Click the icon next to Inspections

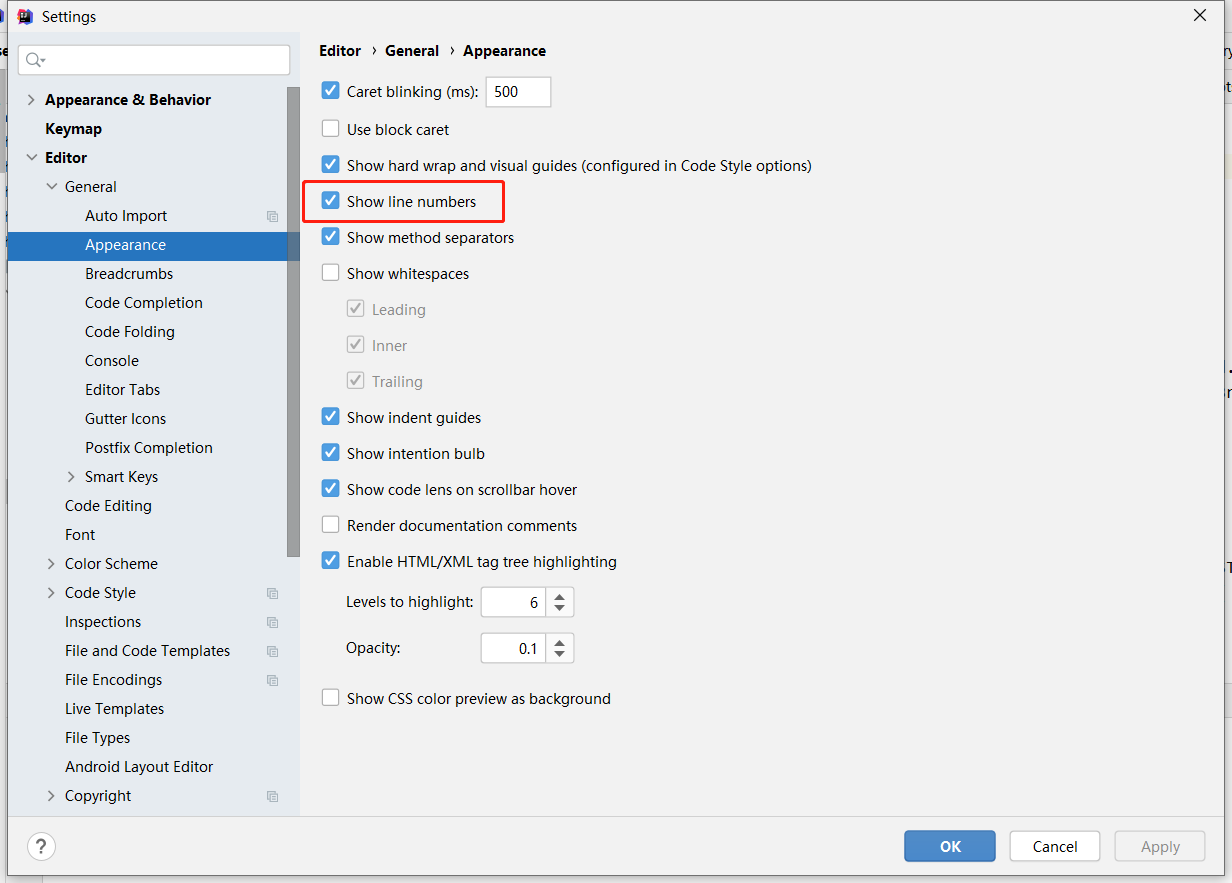tap(272, 622)
